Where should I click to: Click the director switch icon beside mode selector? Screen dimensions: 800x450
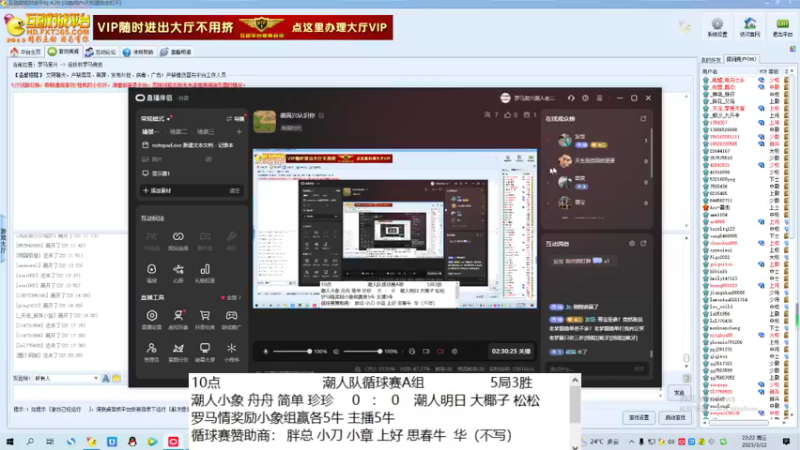pos(235,118)
